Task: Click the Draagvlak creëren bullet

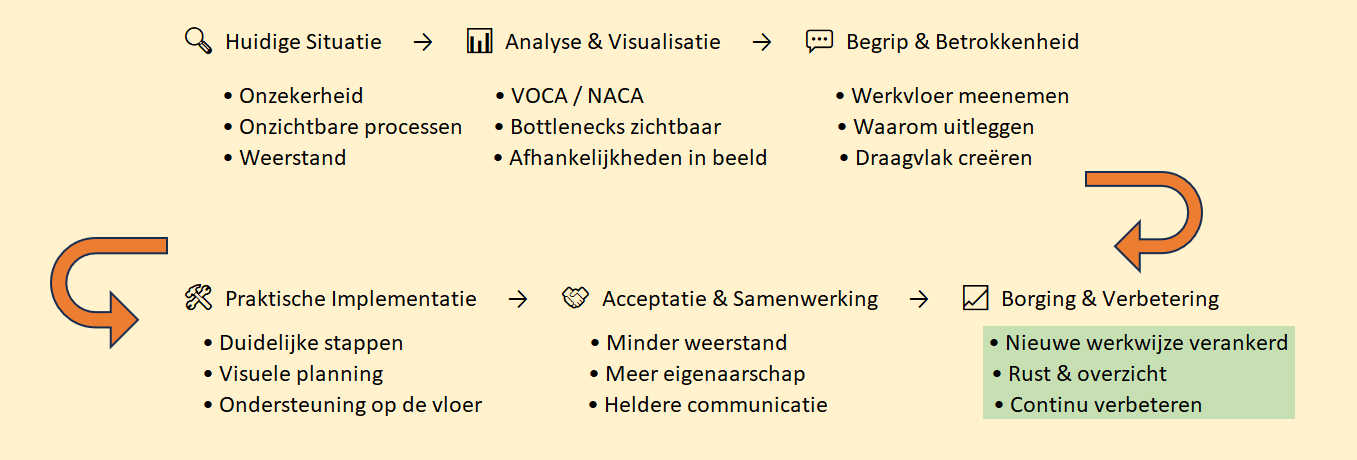Action: coord(943,158)
